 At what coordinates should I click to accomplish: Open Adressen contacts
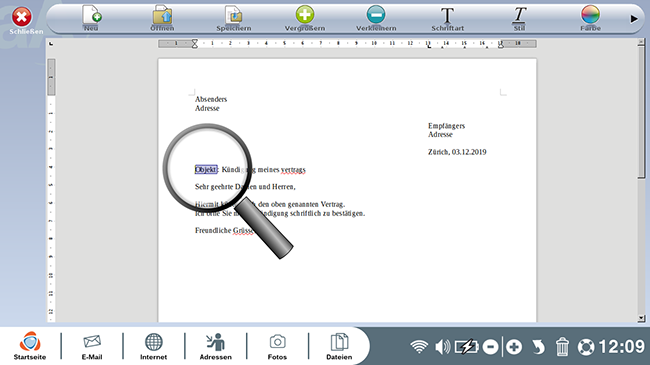[216, 346]
